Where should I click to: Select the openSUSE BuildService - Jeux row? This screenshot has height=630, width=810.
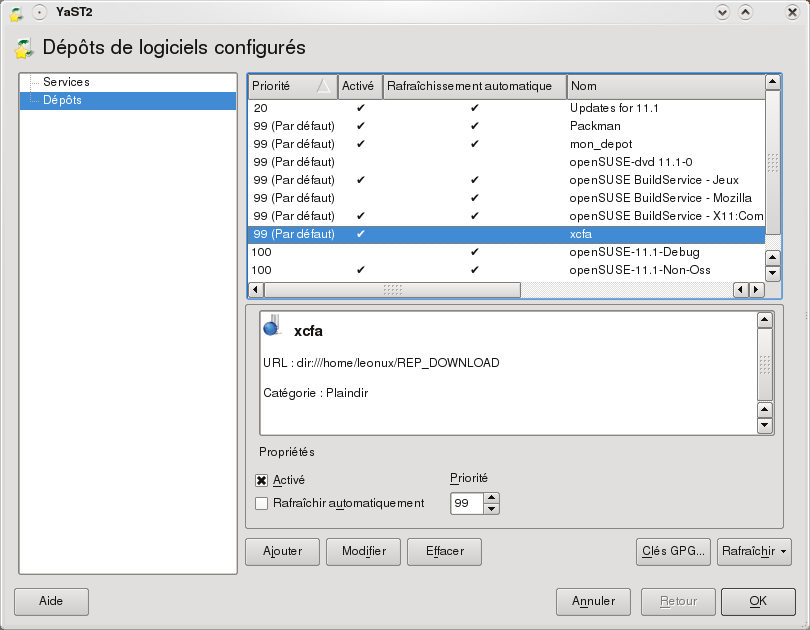tap(506, 180)
